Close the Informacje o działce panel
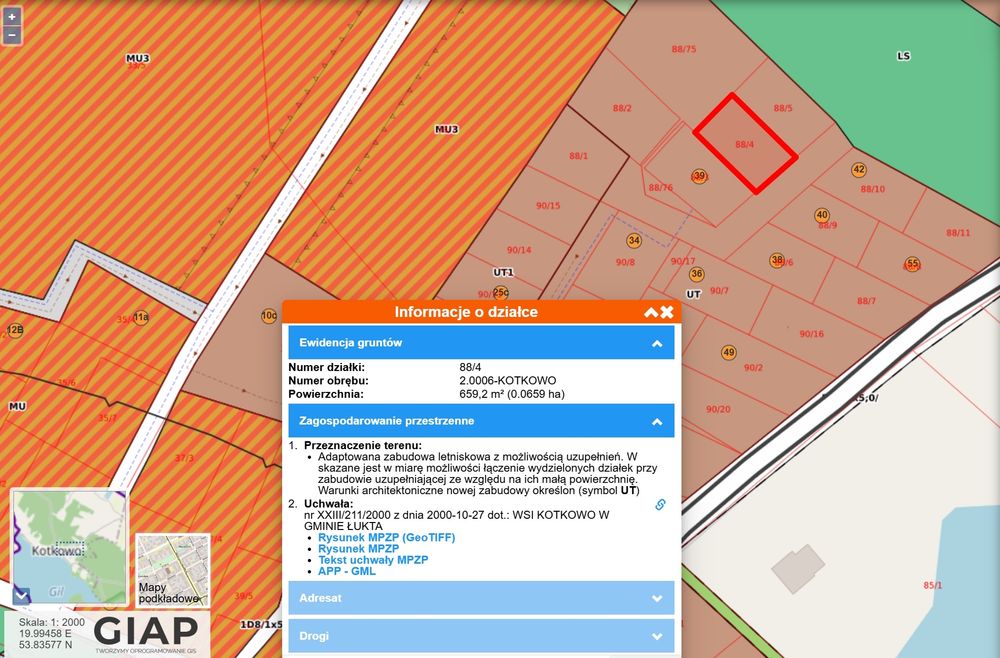 pos(667,312)
